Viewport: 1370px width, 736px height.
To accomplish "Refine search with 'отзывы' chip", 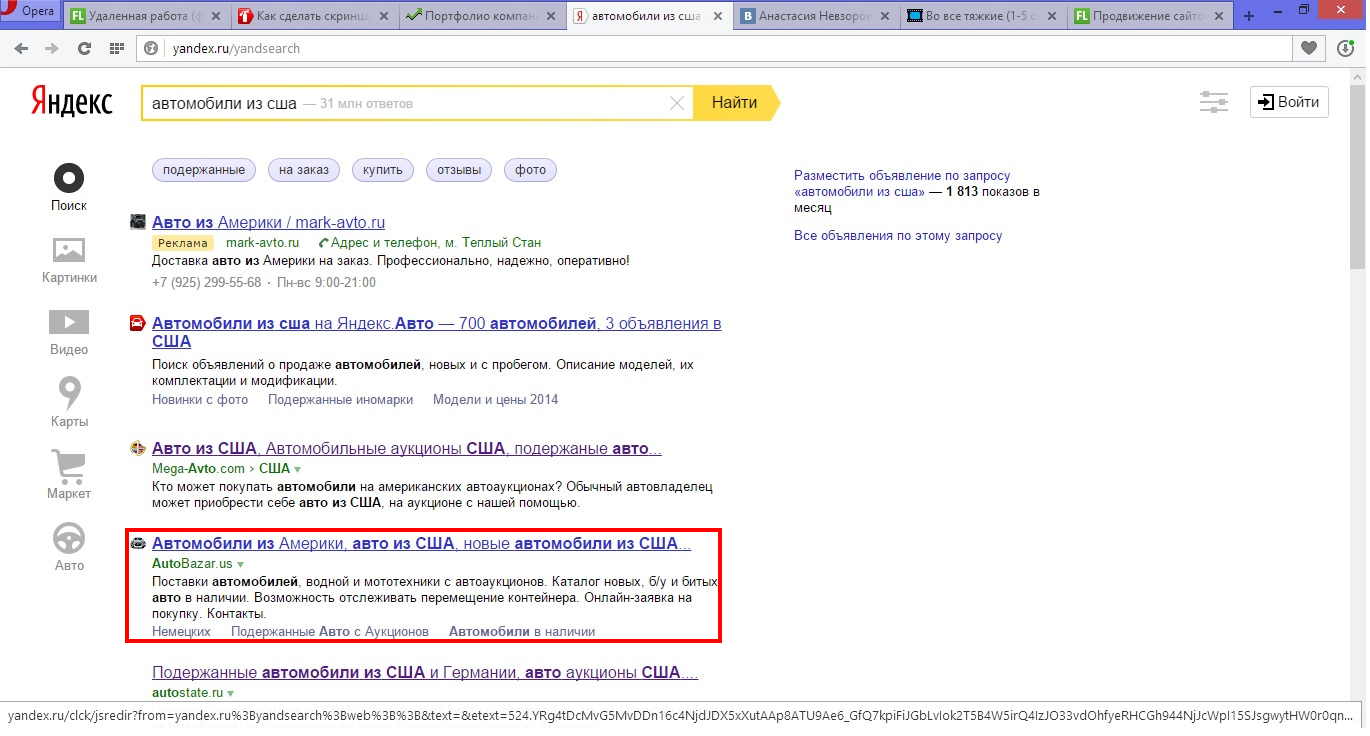I will (459, 170).
